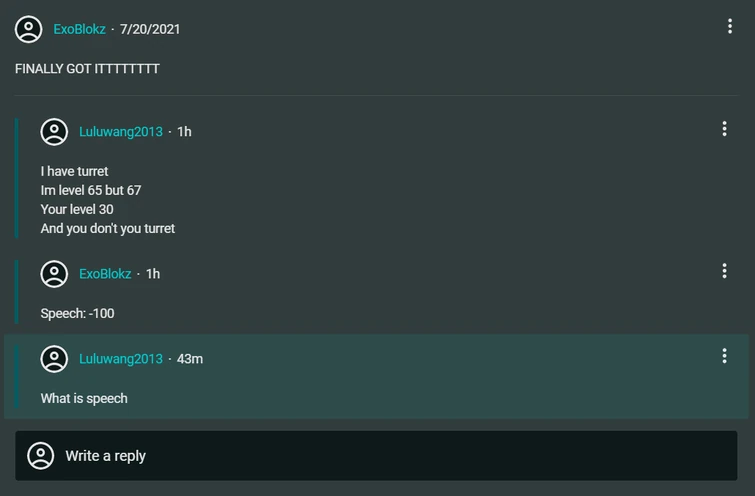Open more options menu for the original post
Screen dimensions: 755x496
pyautogui.click(x=730, y=27)
